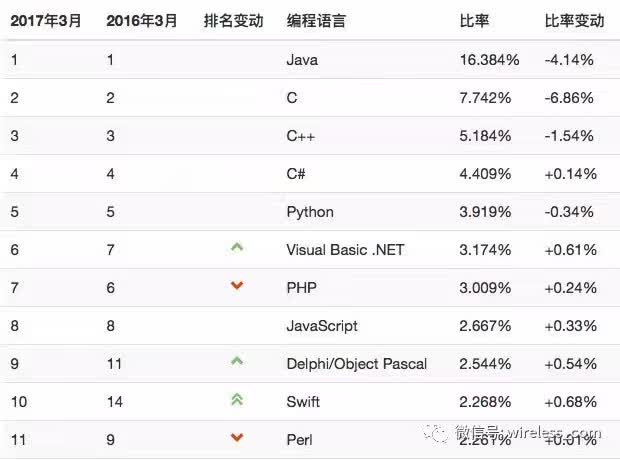The height and width of the screenshot is (460, 620).
Task: Click the green up arrow beside Visual Basic .NET
Action: pyautogui.click(x=237, y=247)
